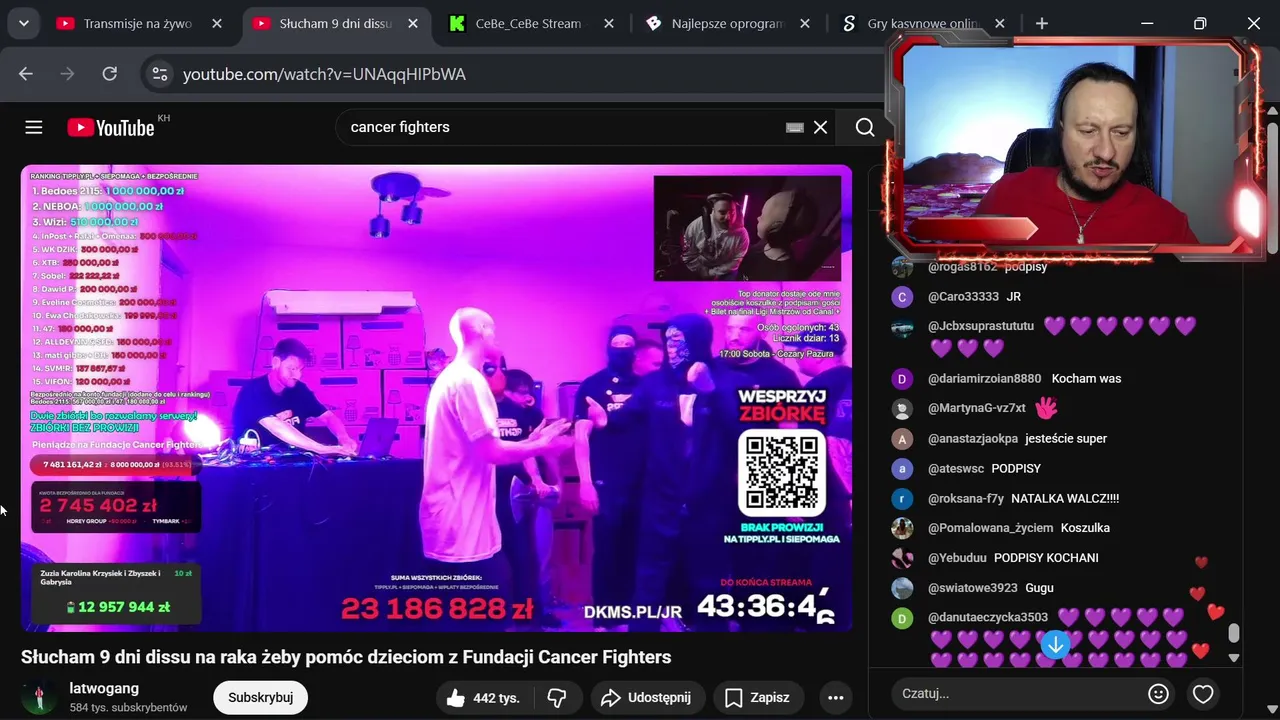Subscribe with the Subskrybuj button
1280x720 pixels.
260,697
